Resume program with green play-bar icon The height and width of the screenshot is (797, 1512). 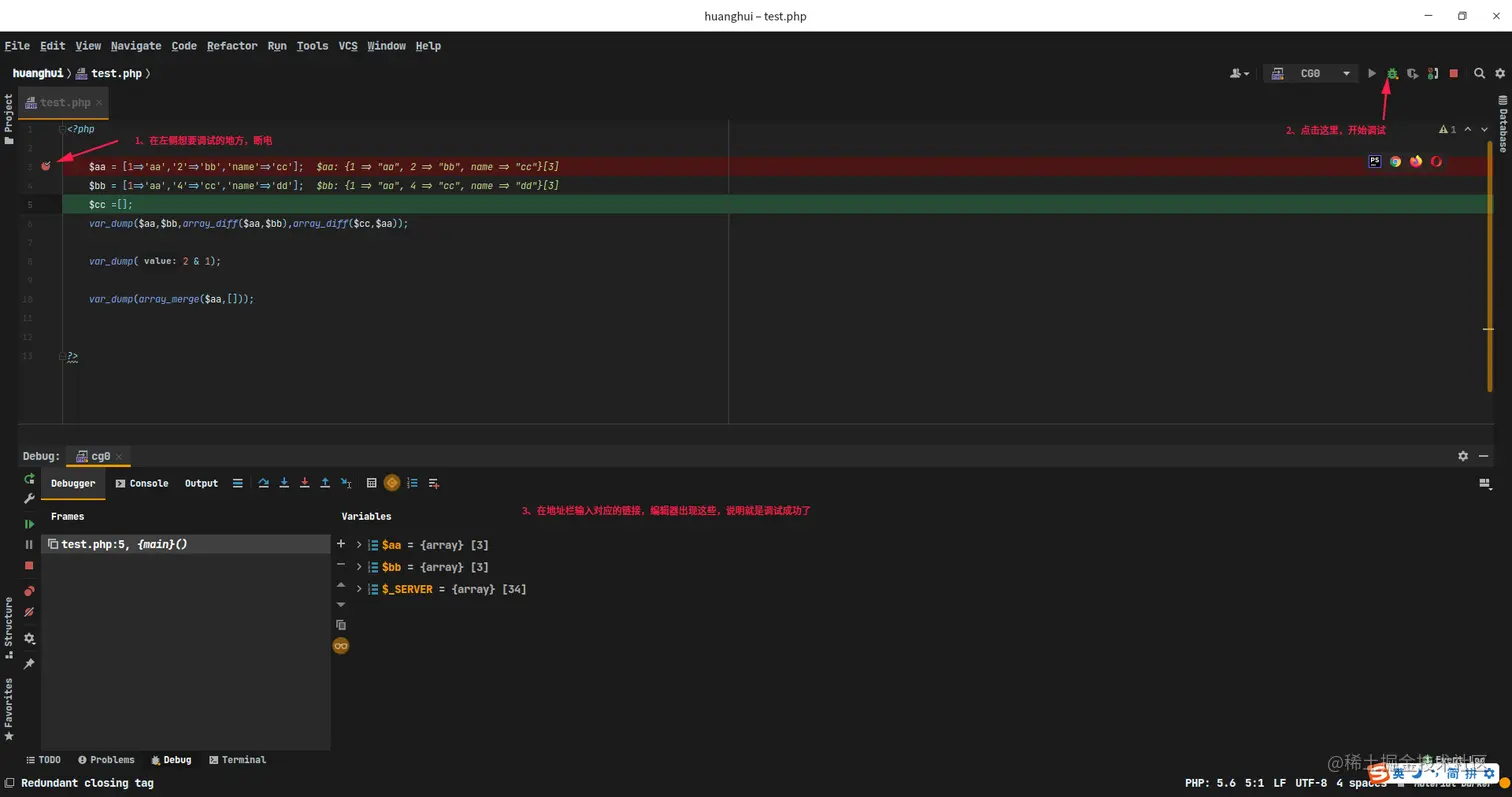29,524
